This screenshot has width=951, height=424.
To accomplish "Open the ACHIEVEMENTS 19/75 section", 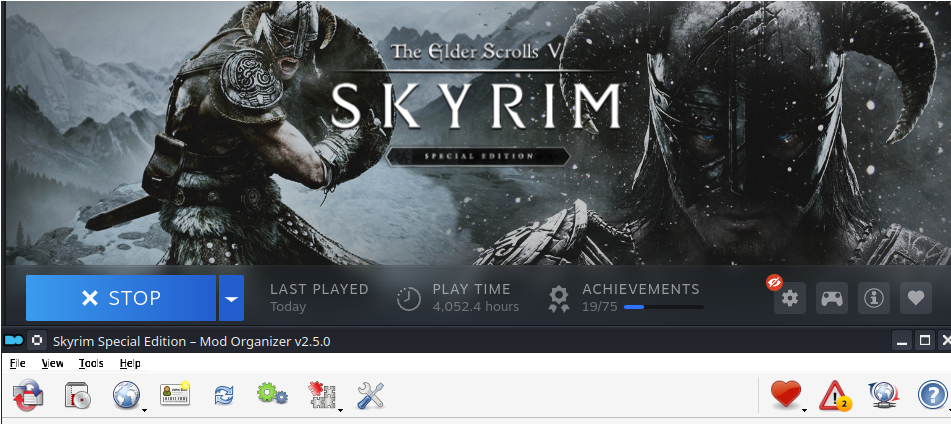I will point(625,297).
